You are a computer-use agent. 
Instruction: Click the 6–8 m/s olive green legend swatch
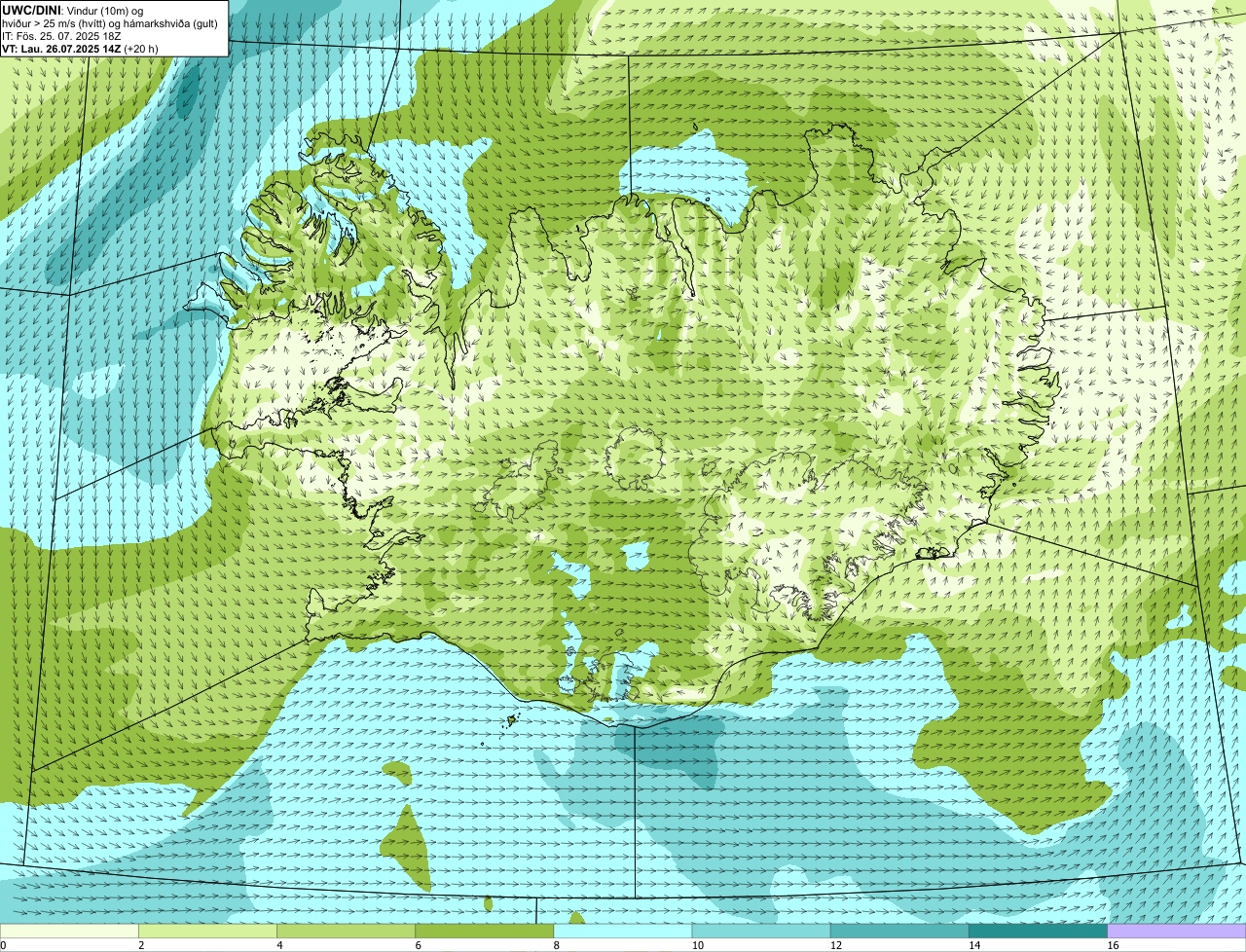click(485, 932)
